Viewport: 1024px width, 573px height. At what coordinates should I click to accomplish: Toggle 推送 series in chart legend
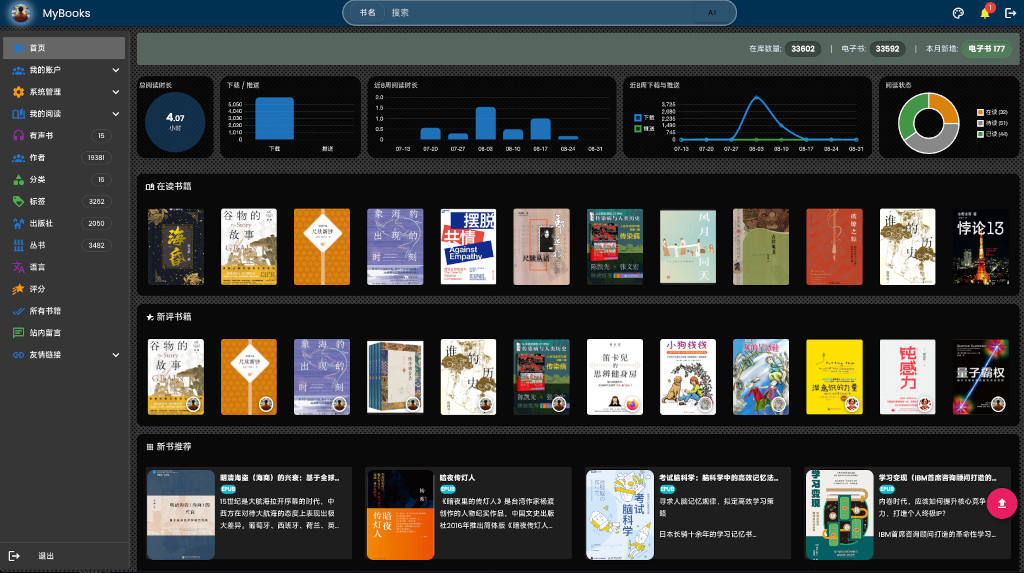(644, 129)
